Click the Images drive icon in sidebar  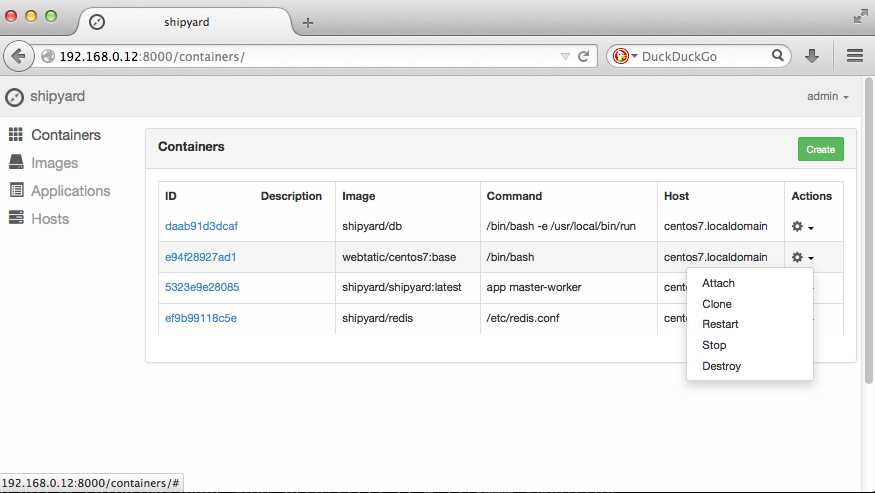click(16, 162)
